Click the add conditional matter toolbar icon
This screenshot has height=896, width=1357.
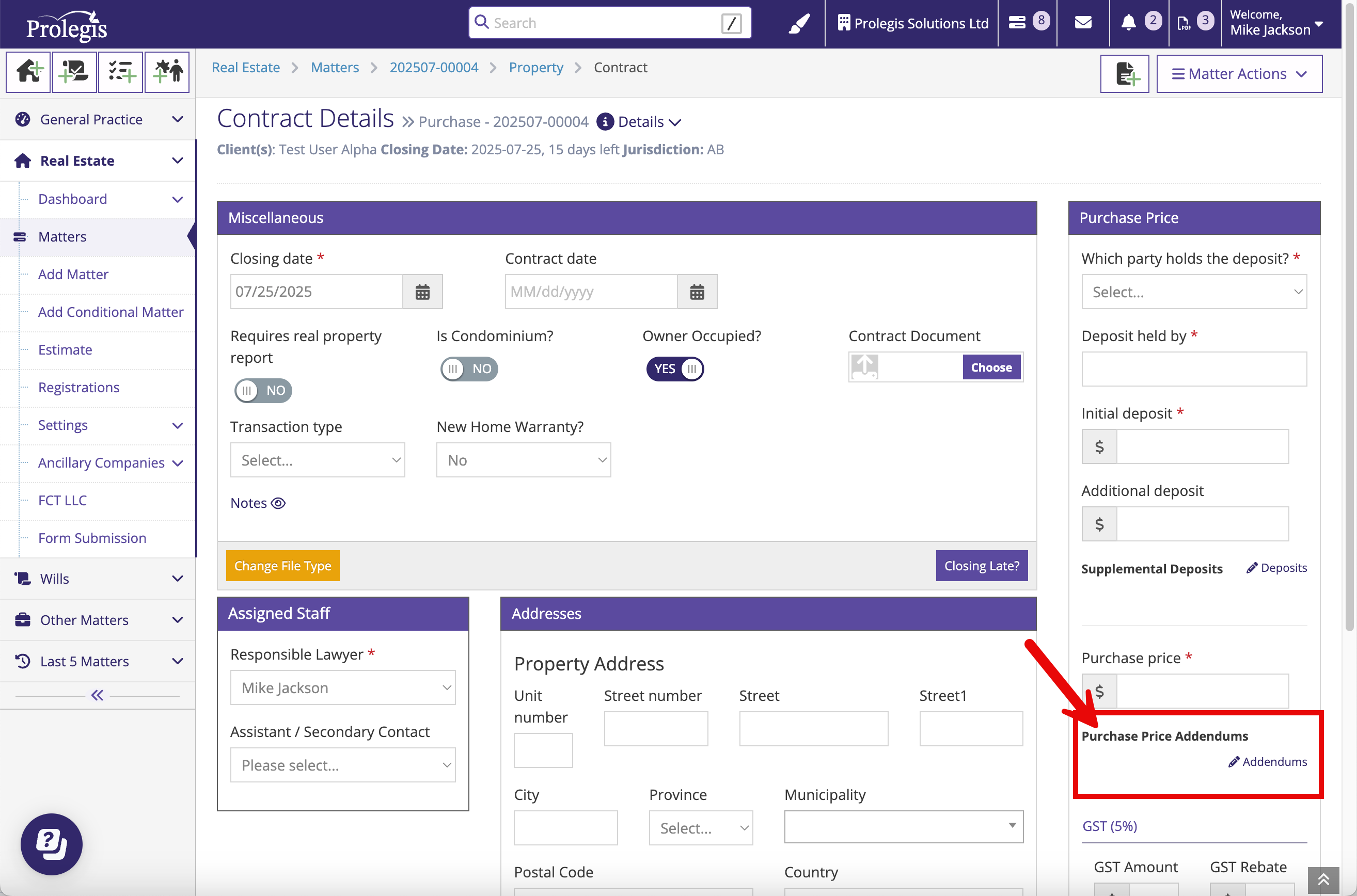tap(74, 72)
